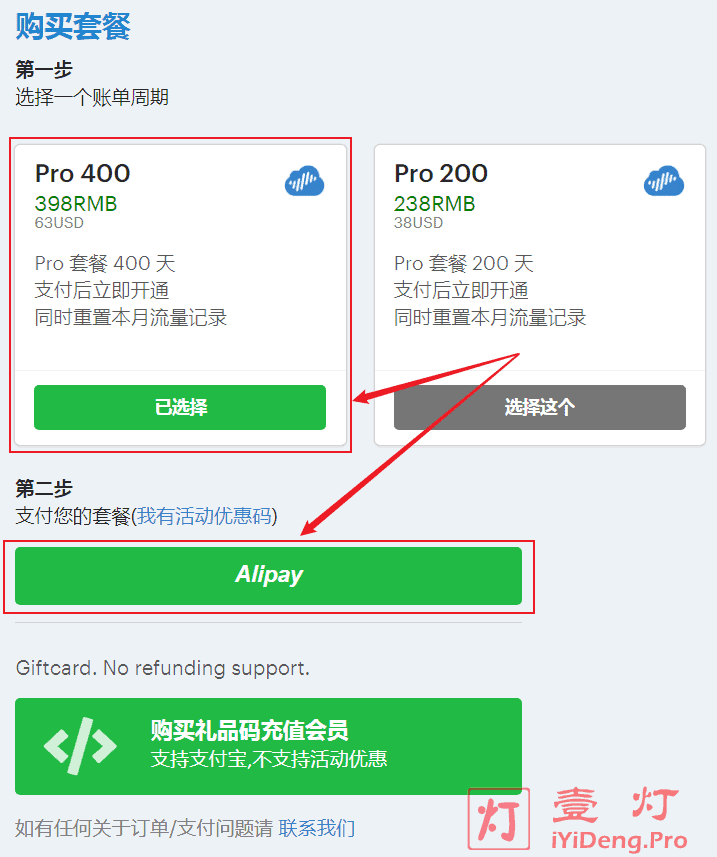The image size is (717, 857).
Task: Choose Pro 200 with 选择这个 button
Action: [540, 407]
